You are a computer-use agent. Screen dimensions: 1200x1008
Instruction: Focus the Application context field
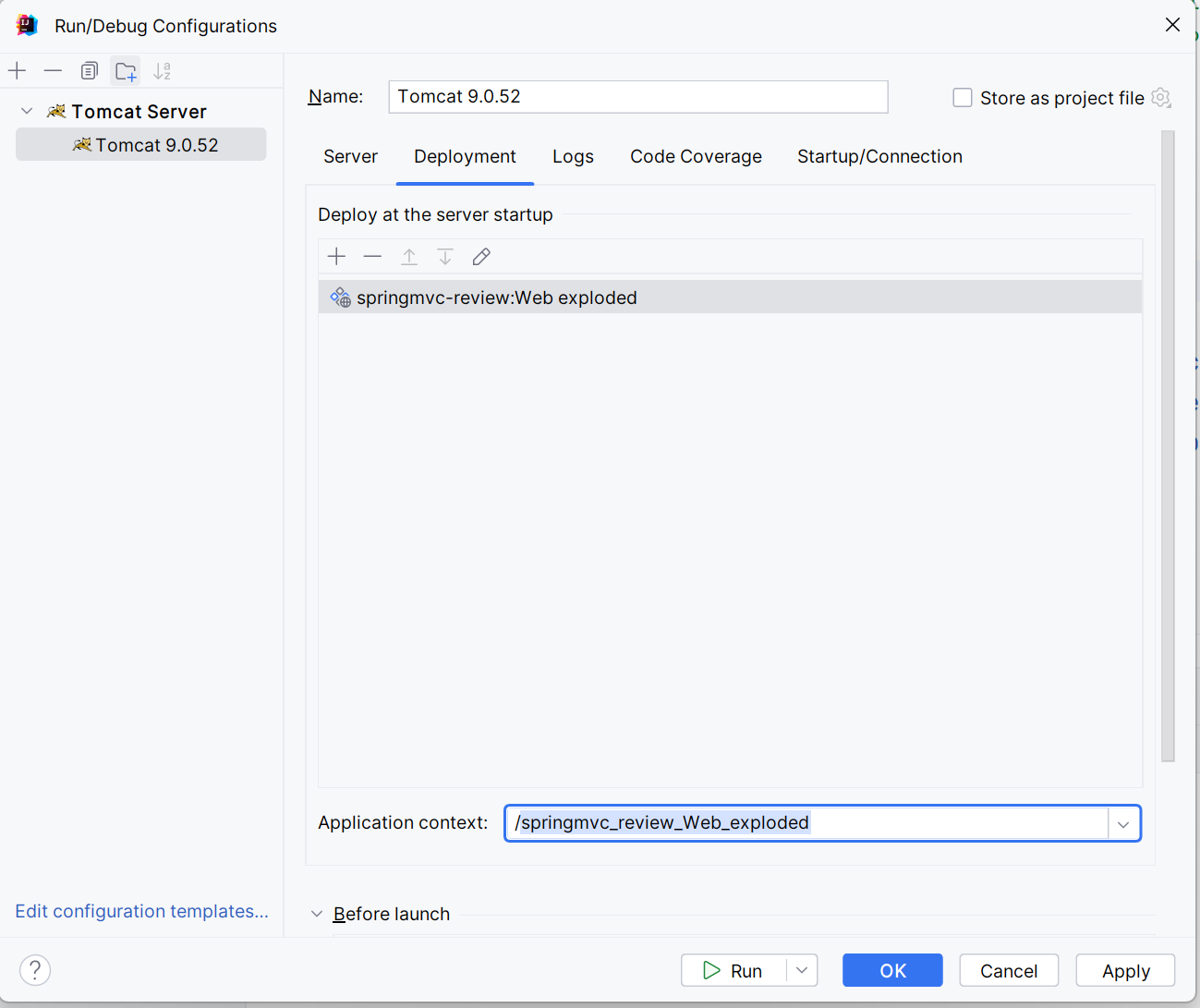coord(806,823)
